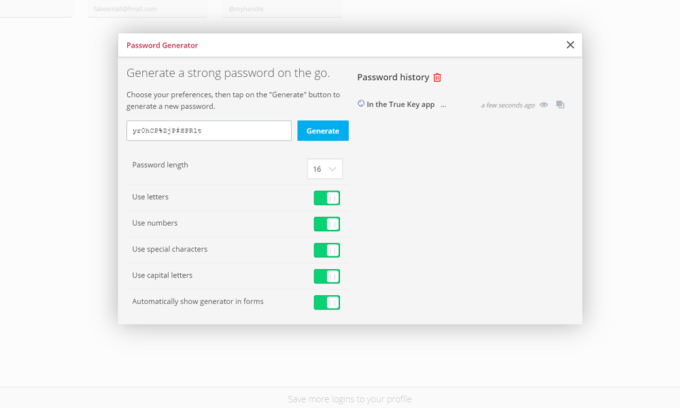Turn off Use capital letters switch
680x408 pixels.
(x=327, y=276)
